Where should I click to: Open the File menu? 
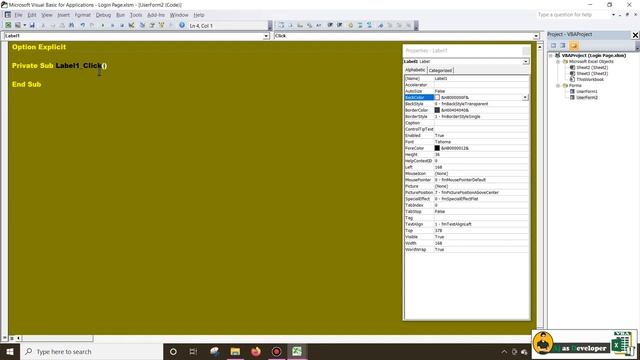pyautogui.click(x=18, y=15)
